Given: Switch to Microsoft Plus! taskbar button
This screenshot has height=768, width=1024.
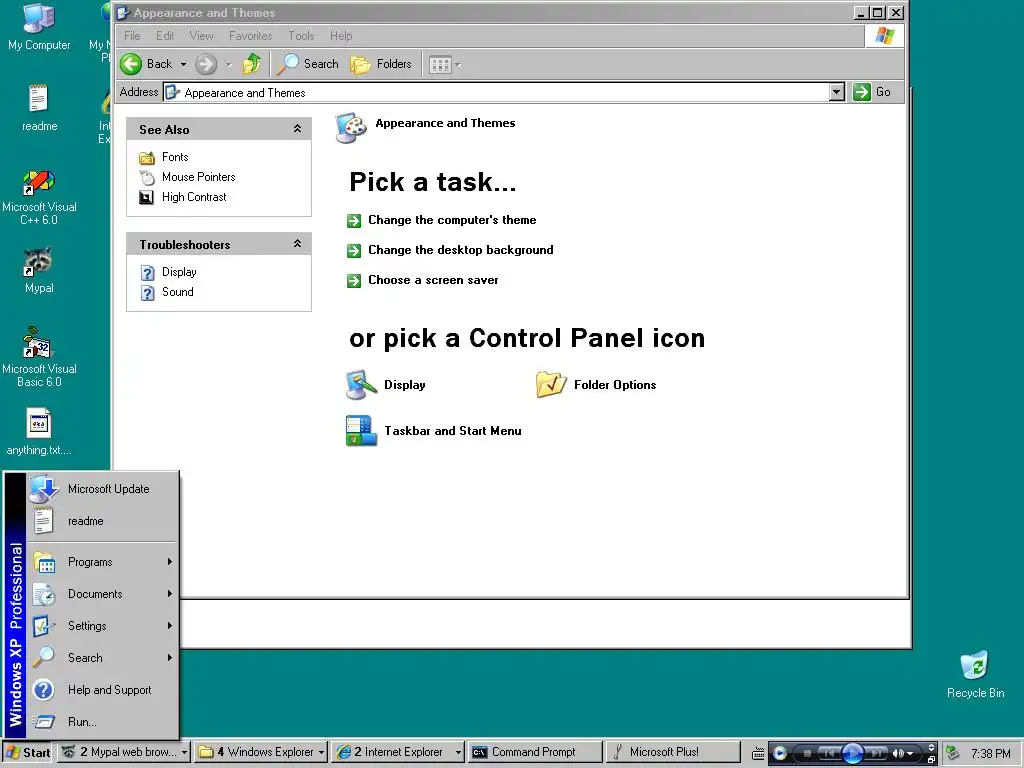Looking at the screenshot, I should pos(673,752).
